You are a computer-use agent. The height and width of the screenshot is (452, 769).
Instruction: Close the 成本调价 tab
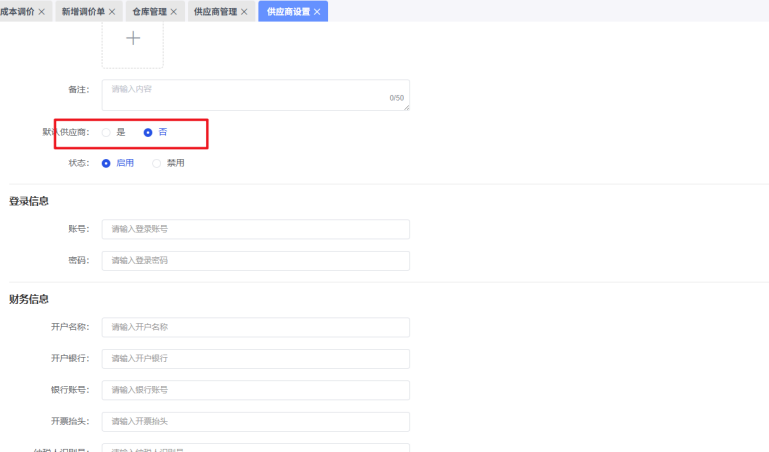42,12
